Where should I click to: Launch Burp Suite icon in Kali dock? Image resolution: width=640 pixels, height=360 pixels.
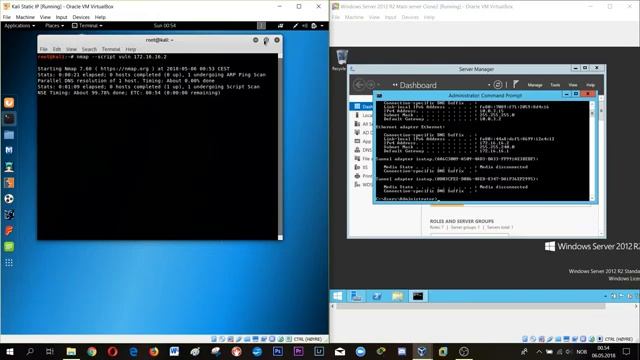coord(9,182)
